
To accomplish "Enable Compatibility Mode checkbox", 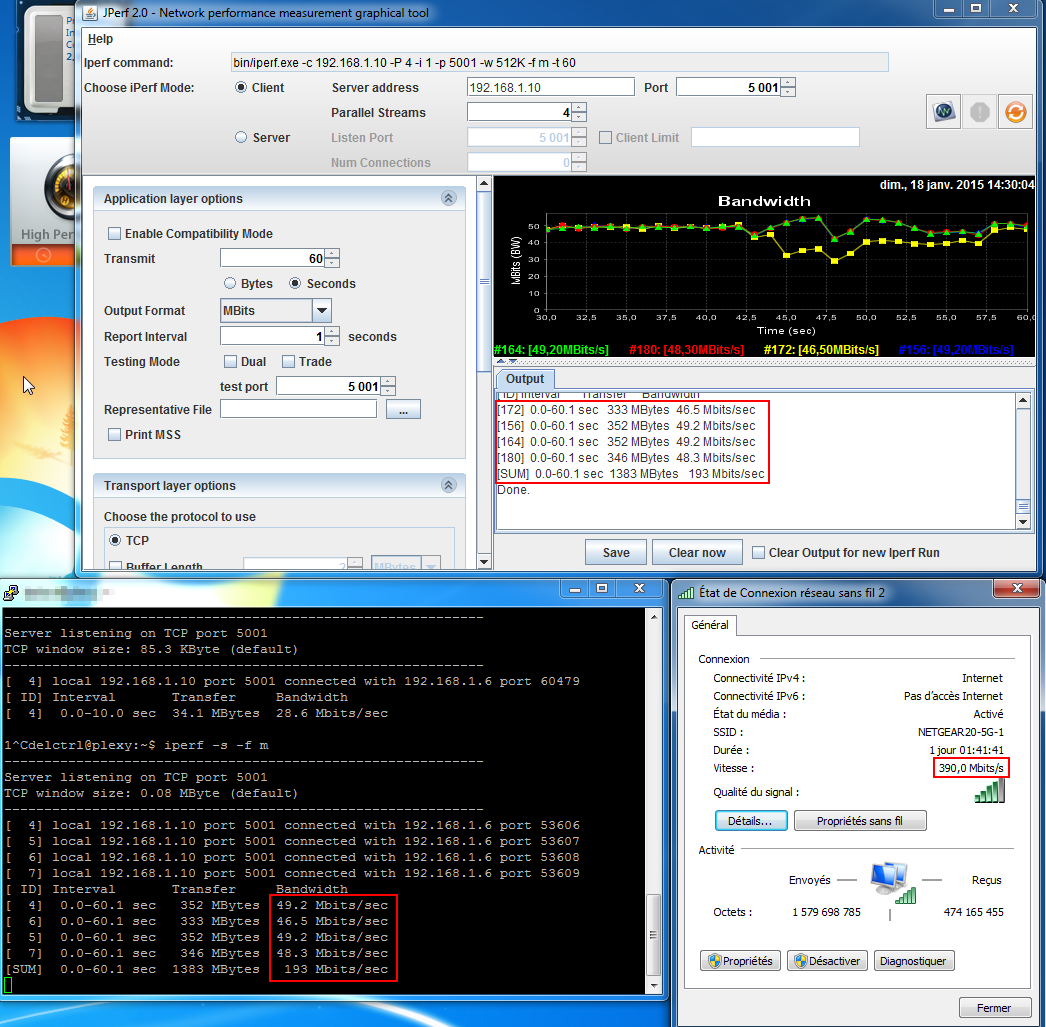I will [115, 234].
